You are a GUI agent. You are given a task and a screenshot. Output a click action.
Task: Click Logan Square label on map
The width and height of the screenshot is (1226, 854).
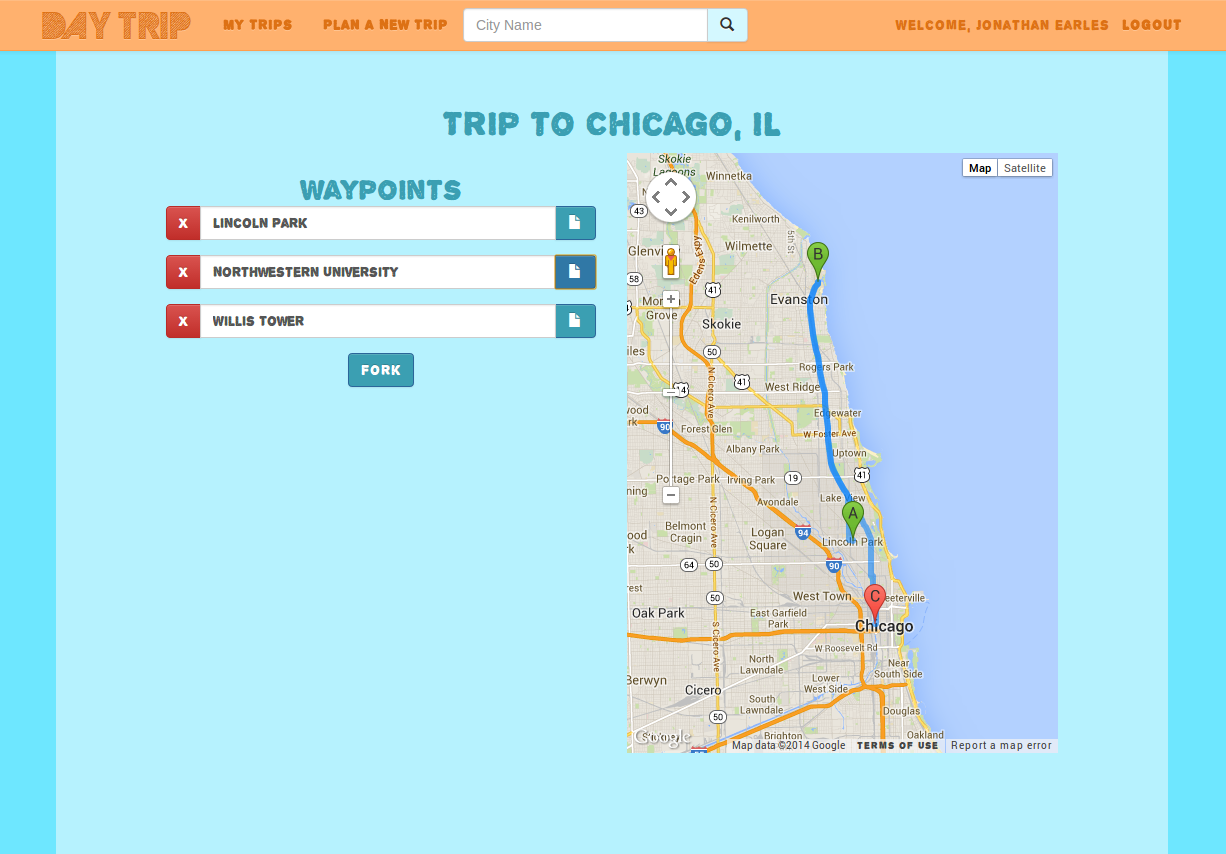point(768,539)
